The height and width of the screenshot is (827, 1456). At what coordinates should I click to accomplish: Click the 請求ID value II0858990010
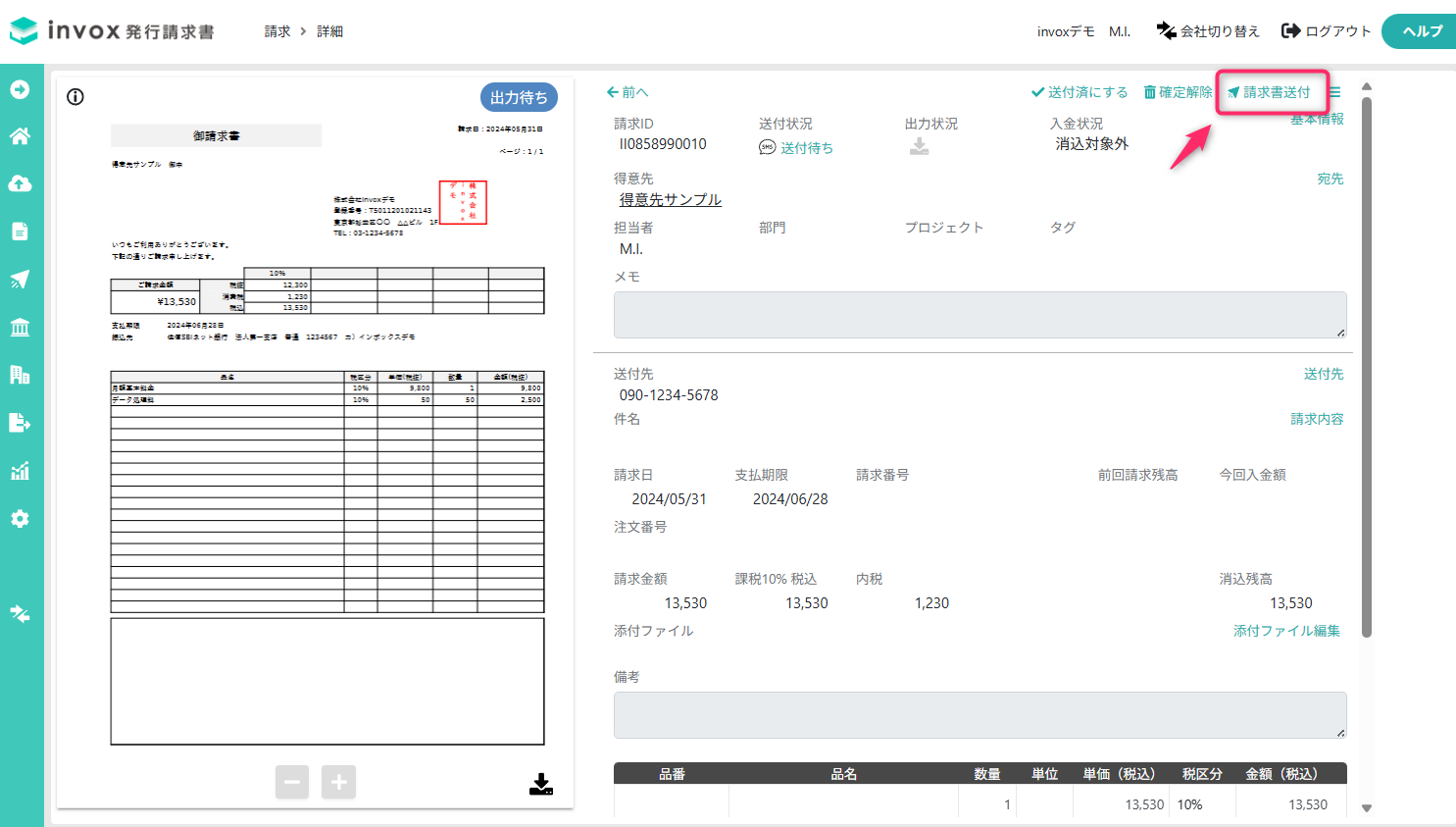663,144
